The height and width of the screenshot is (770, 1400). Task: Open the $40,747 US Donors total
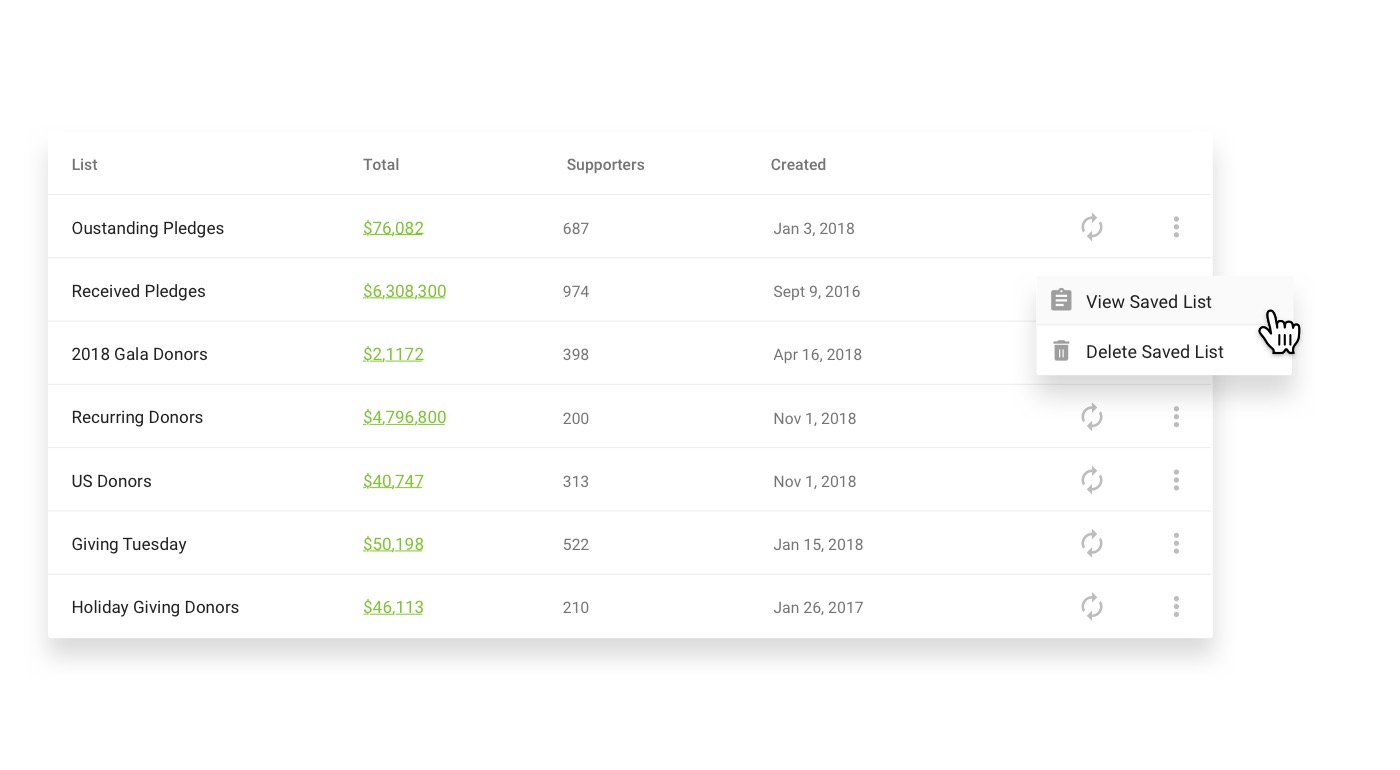coord(393,481)
